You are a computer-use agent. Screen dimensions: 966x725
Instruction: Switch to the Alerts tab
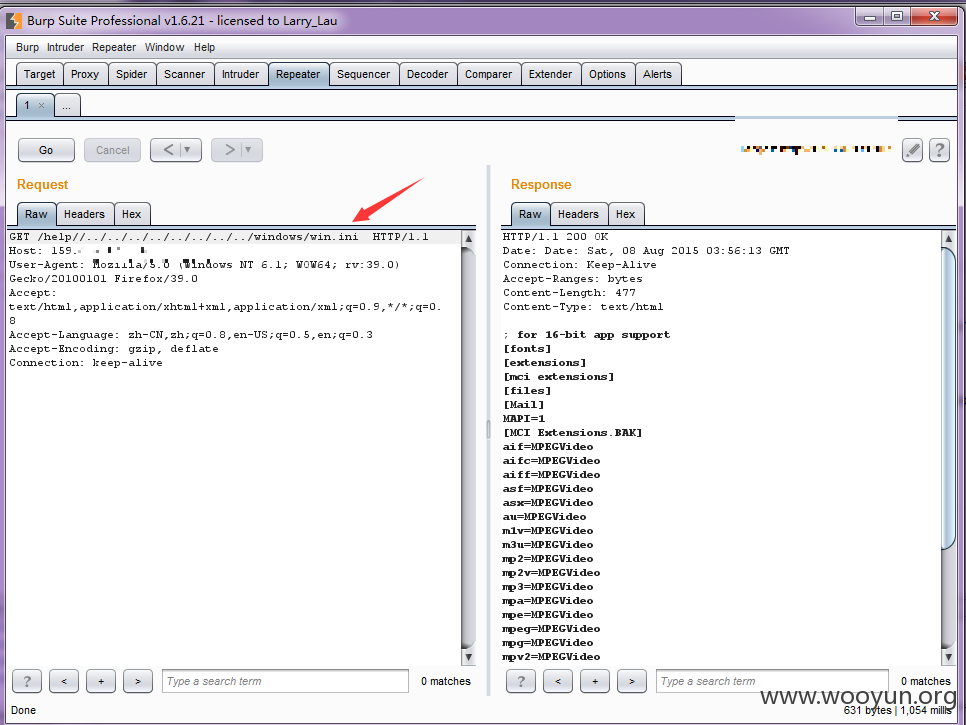657,74
